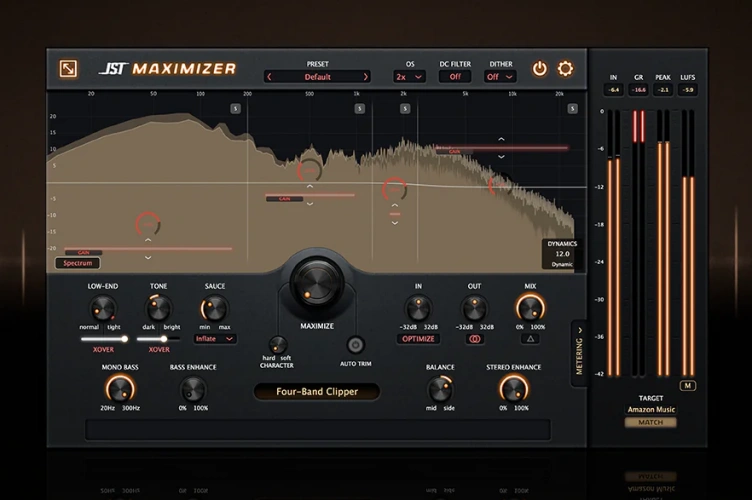
Task: Open the Inflate sauce mode dropdown
Action: point(214,339)
